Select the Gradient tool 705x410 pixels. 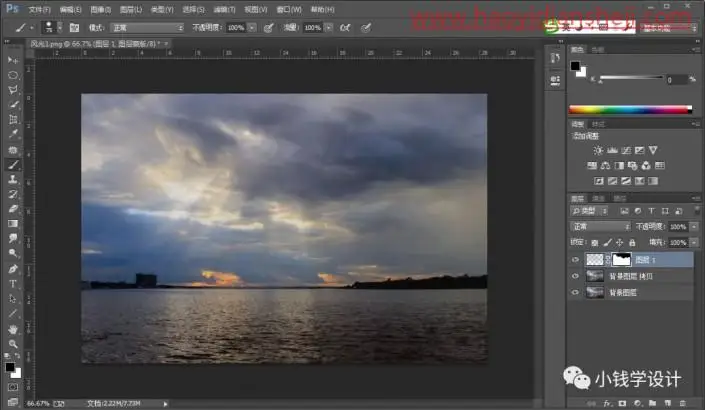pyautogui.click(x=13, y=224)
